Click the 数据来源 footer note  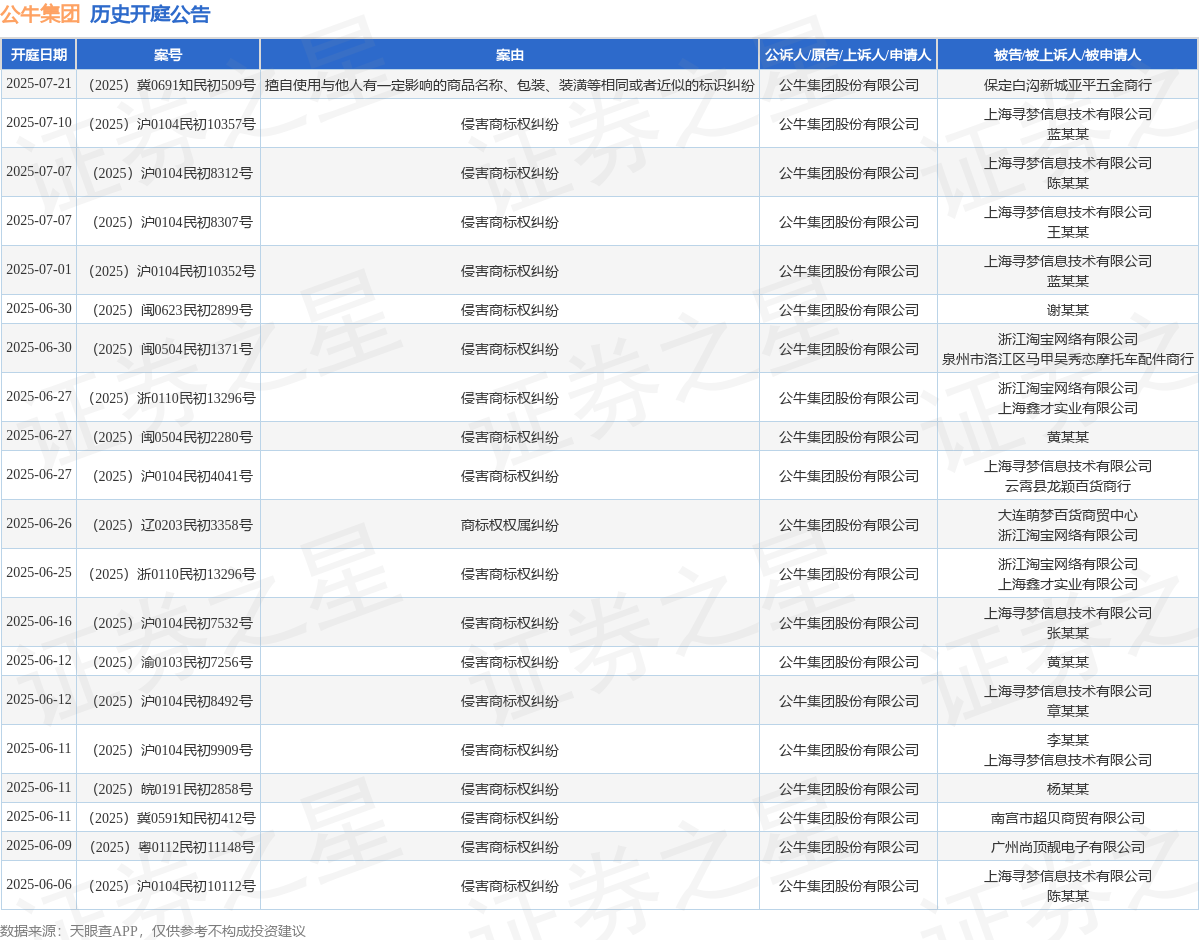point(153,930)
